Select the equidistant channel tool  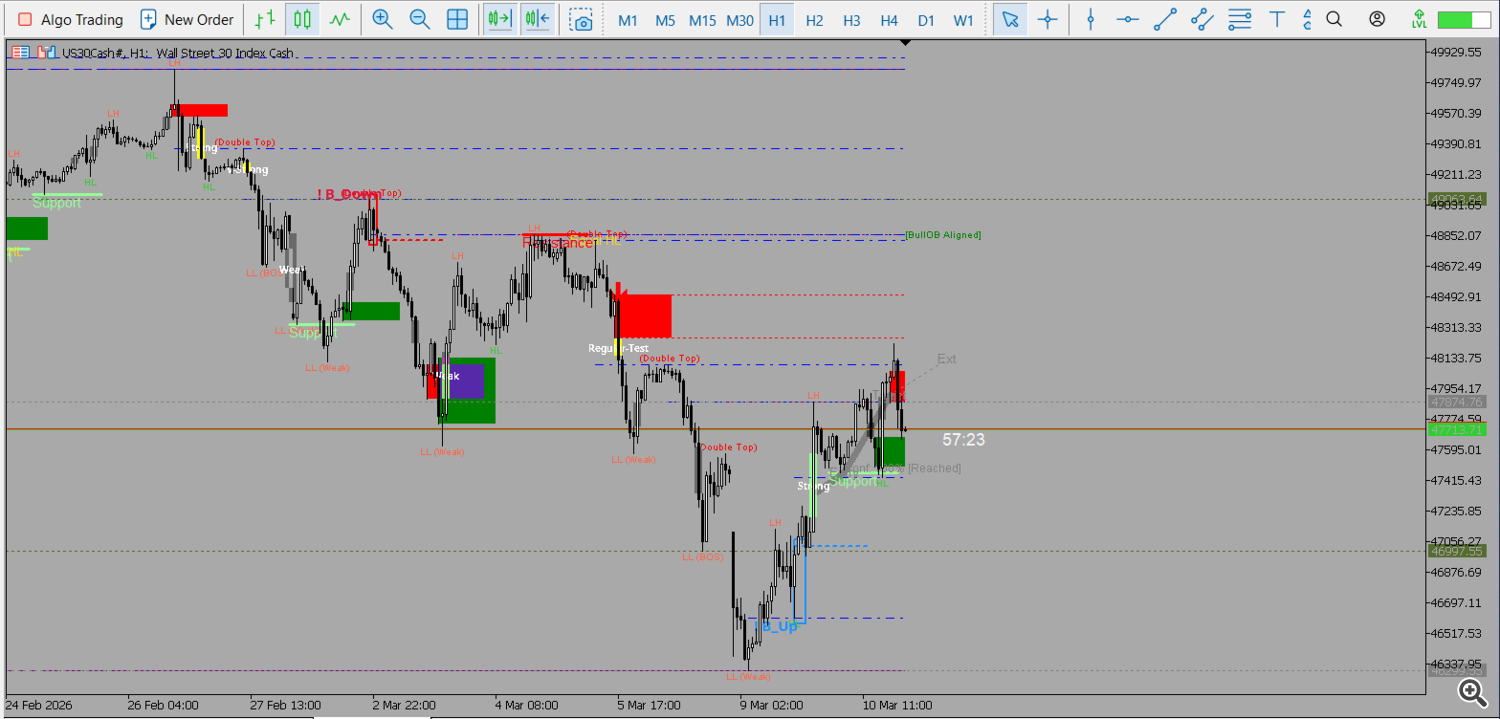tap(1203, 19)
